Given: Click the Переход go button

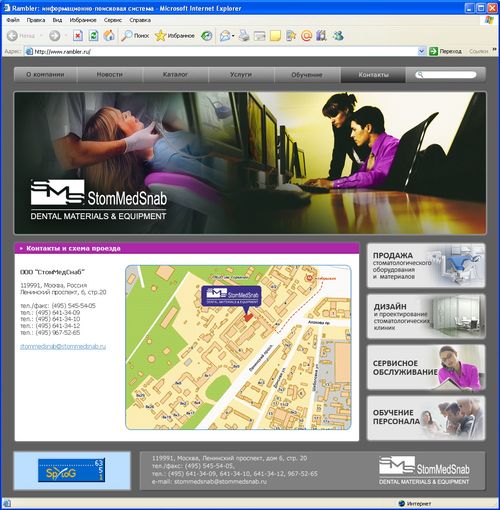Looking at the screenshot, I should click(x=445, y=51).
